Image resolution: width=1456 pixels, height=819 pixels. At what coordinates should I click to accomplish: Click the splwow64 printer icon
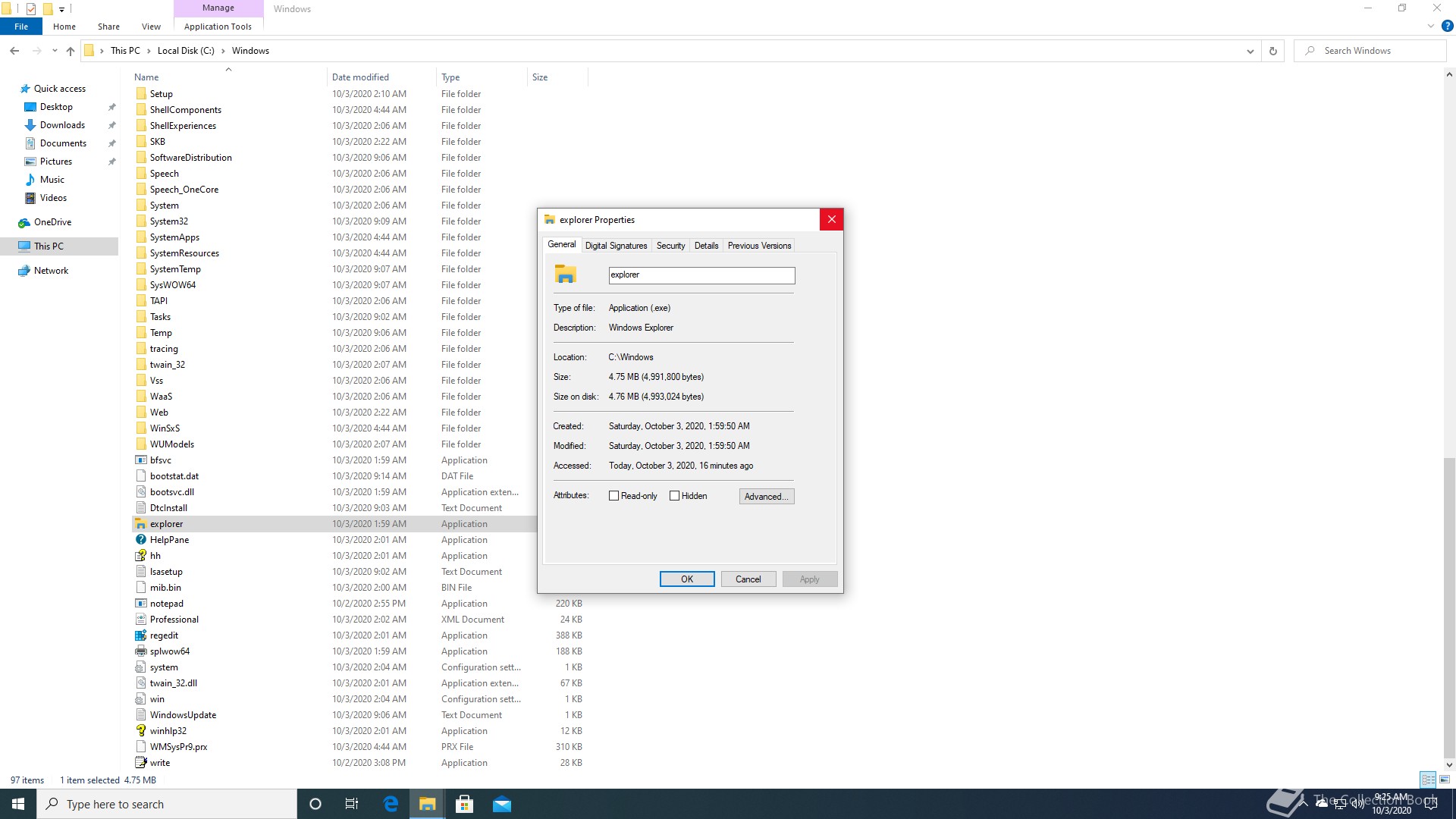[x=140, y=651]
